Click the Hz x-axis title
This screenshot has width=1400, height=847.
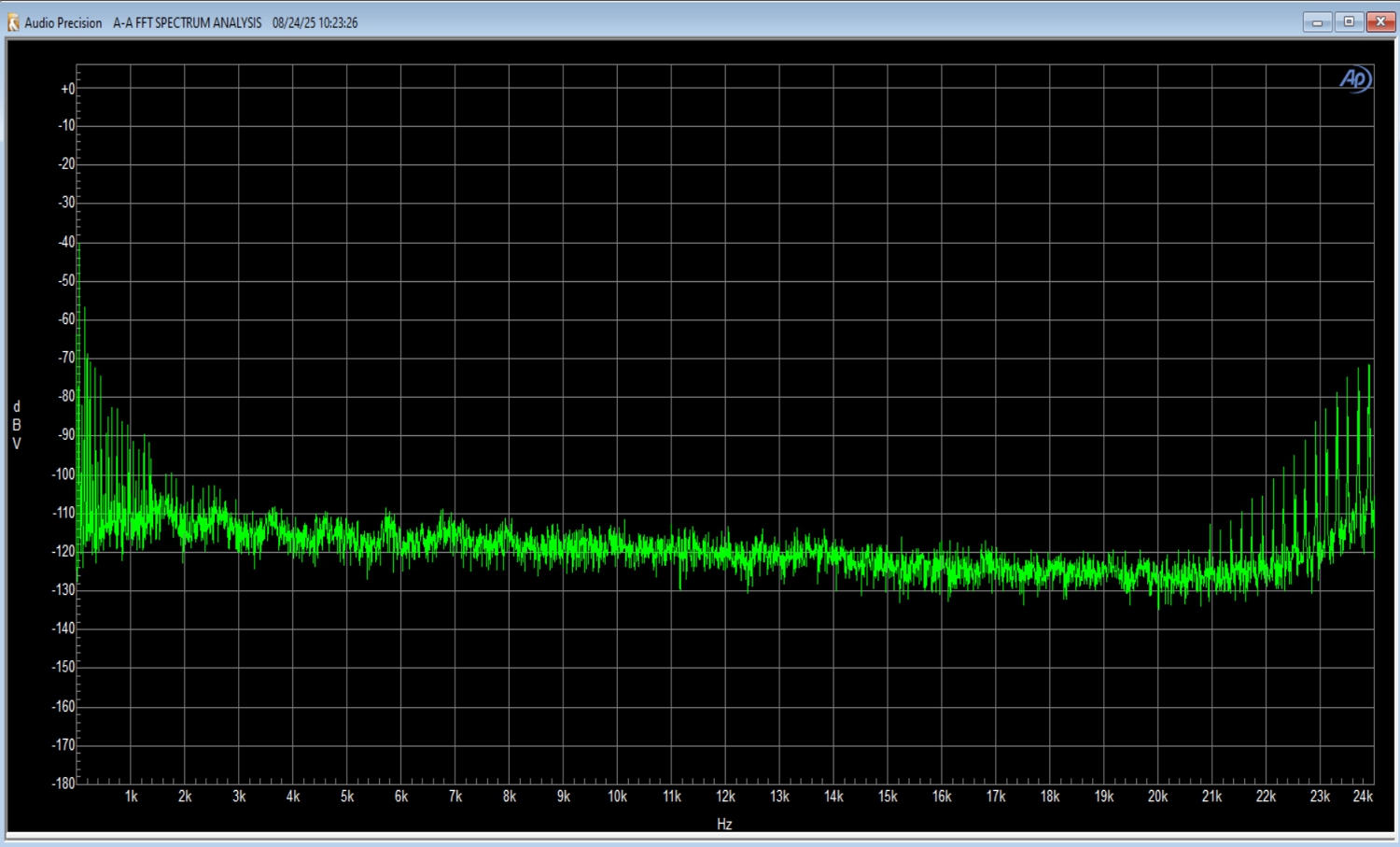(724, 824)
